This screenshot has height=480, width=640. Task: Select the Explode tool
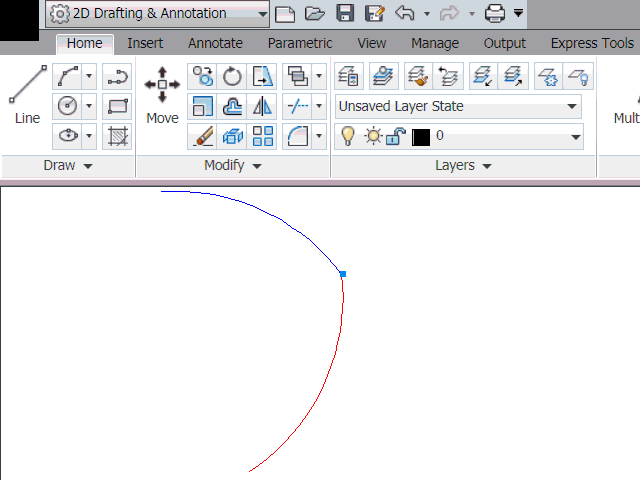pos(232,136)
